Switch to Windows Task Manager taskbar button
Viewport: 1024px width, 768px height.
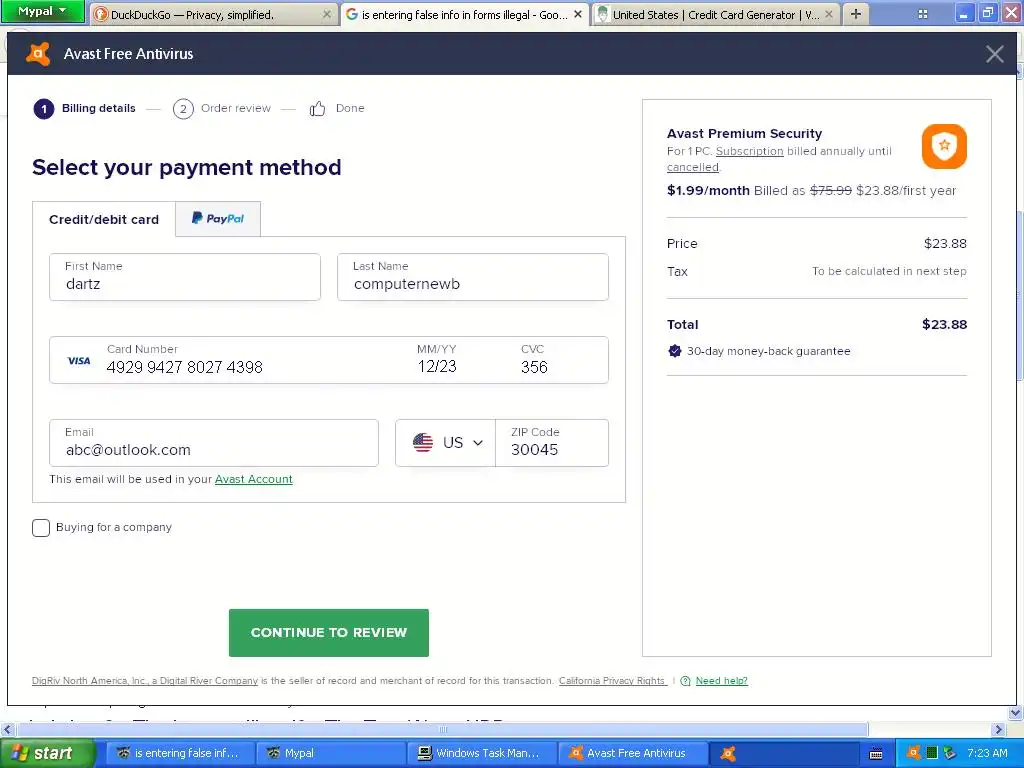(x=481, y=753)
